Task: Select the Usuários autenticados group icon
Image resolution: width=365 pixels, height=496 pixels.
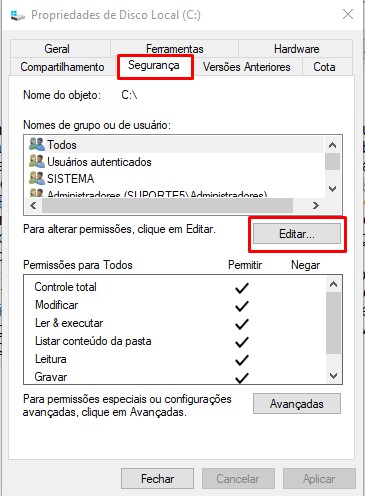Action: [x=37, y=161]
